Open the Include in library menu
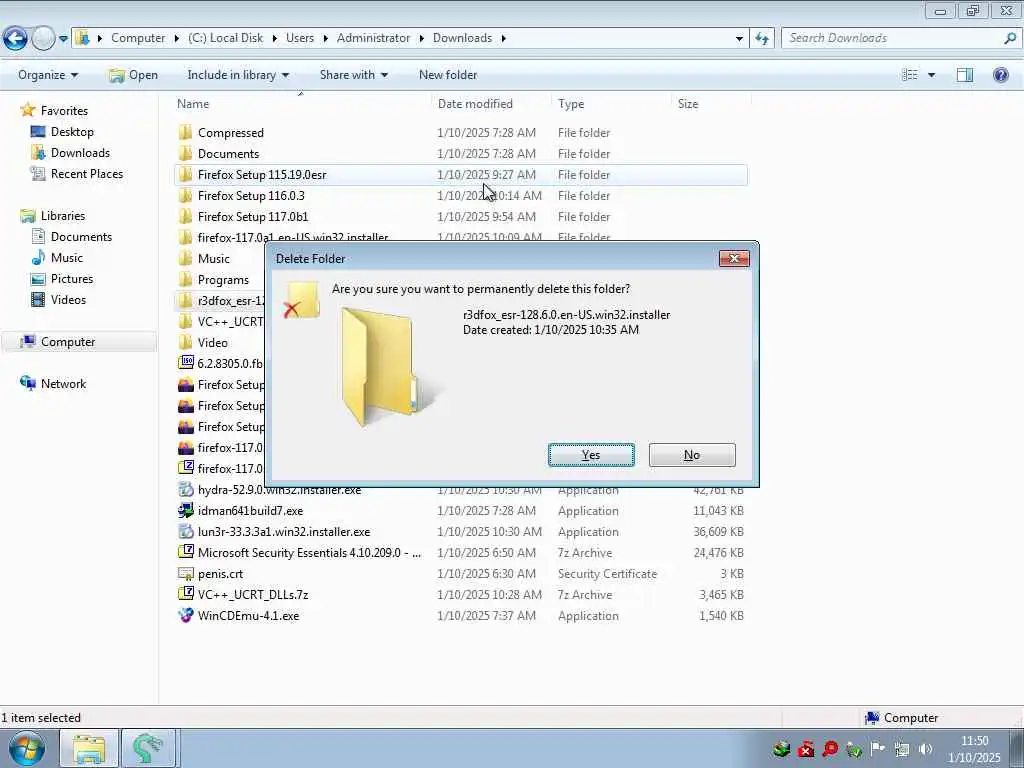1024x768 pixels. (x=238, y=75)
